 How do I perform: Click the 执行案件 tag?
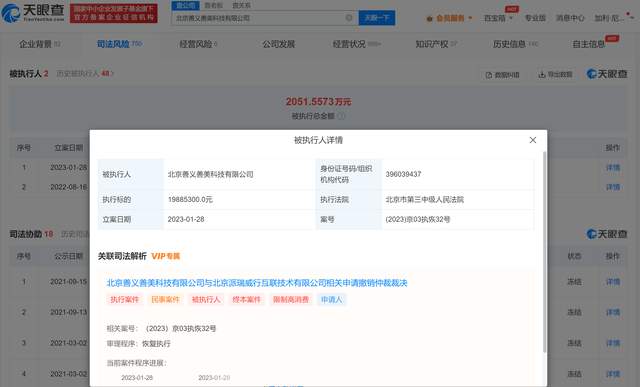(x=124, y=300)
